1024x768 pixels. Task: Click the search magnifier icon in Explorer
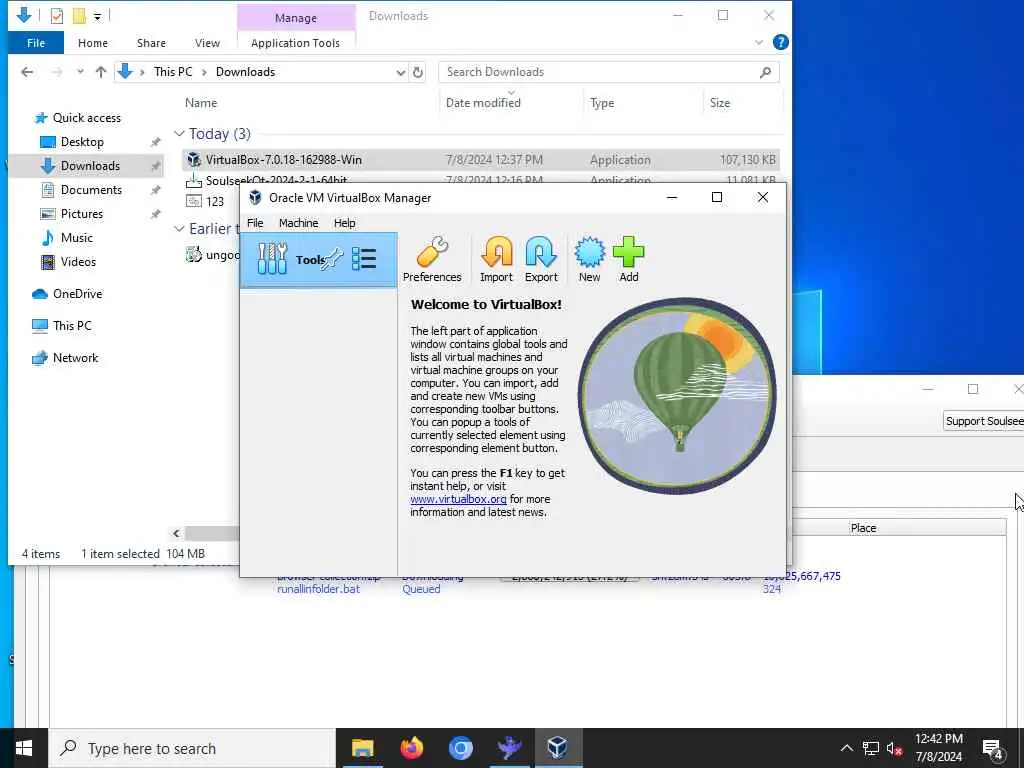[765, 72]
